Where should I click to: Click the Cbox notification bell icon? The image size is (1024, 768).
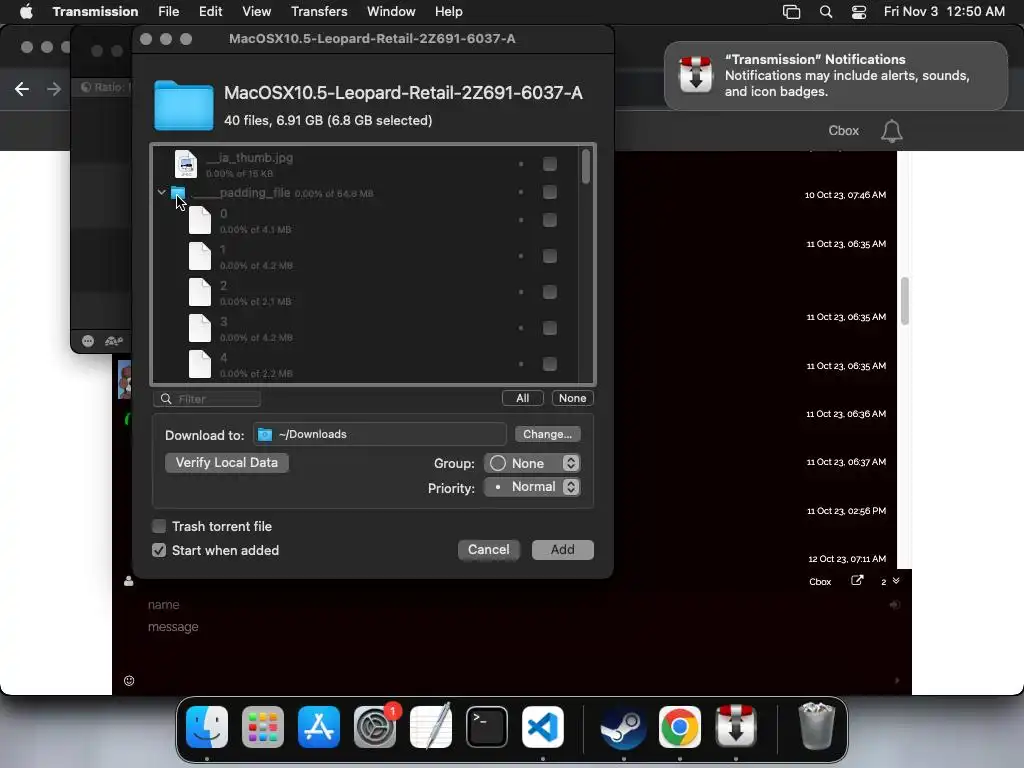tap(891, 131)
